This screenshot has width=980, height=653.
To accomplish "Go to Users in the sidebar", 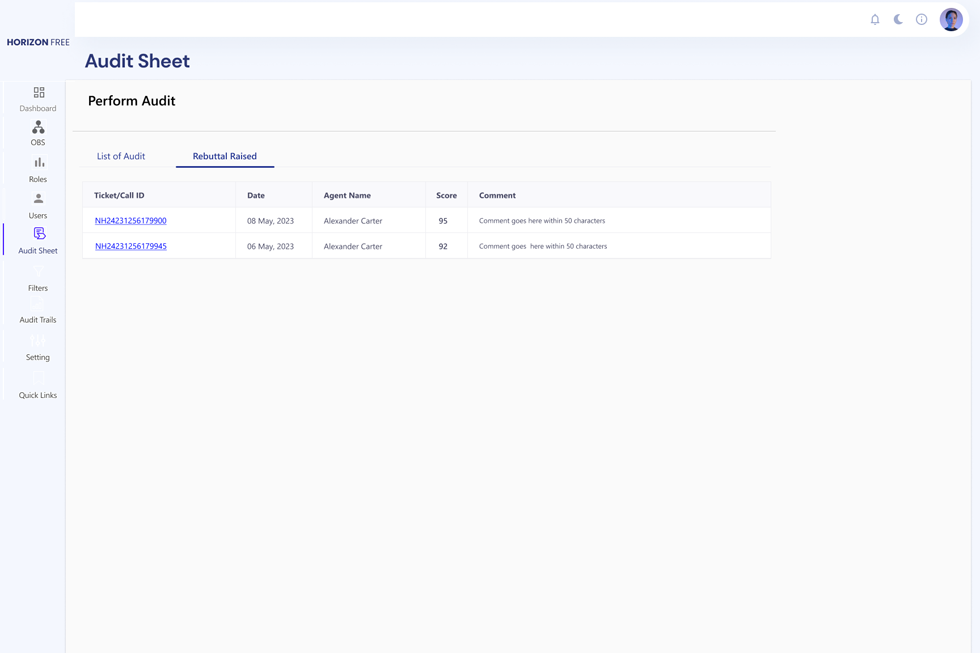I will [38, 205].
